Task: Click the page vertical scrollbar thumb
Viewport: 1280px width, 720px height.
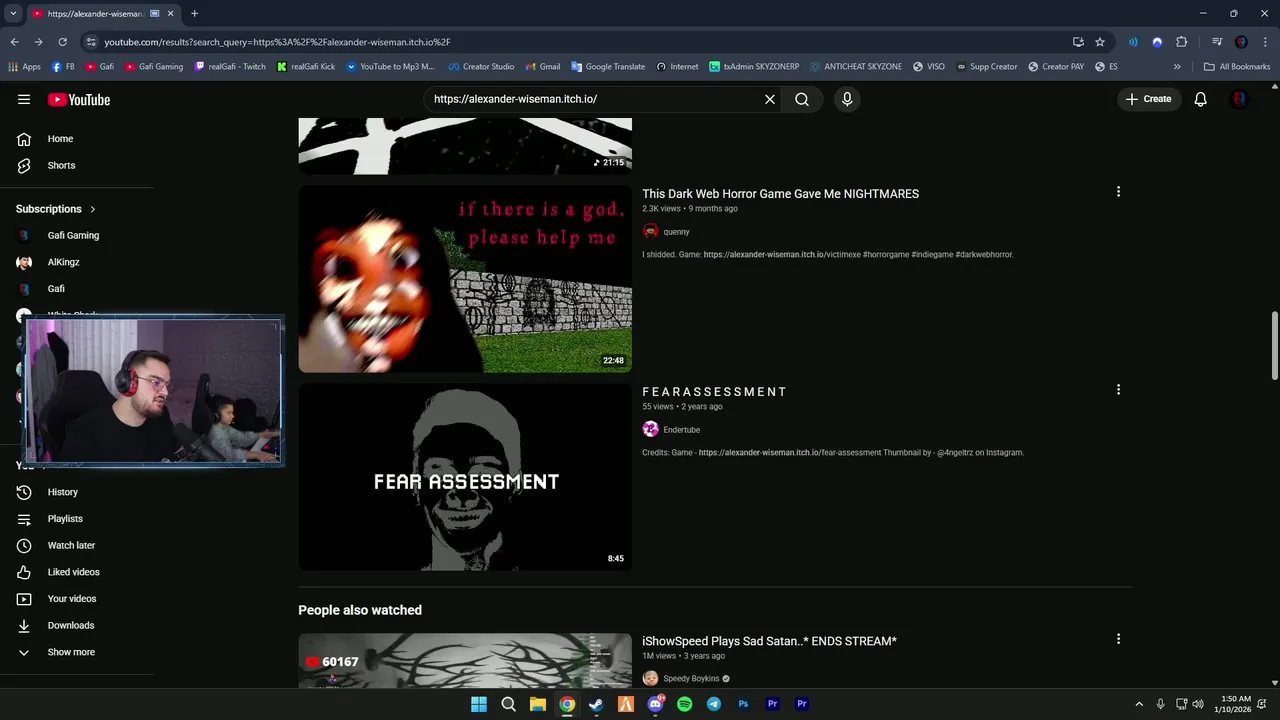Action: [x=1274, y=346]
